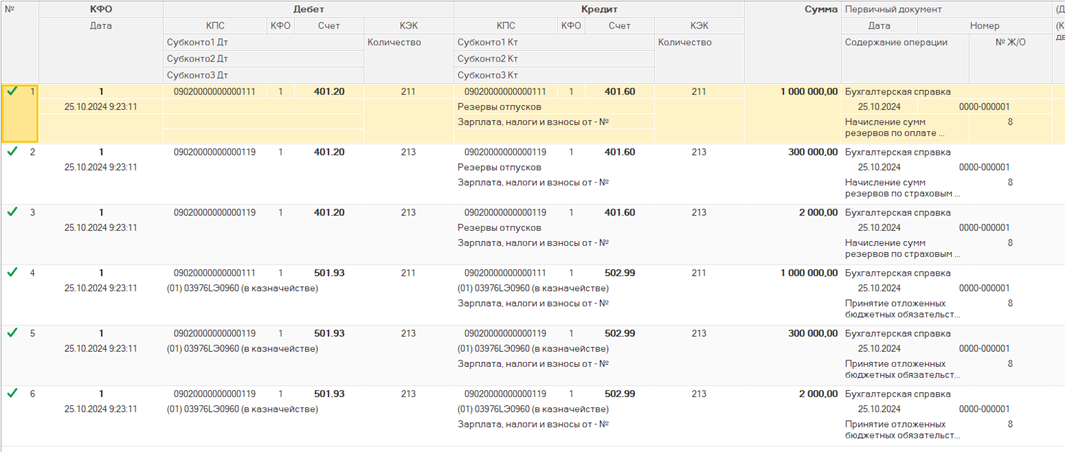
Task: Select the 300 000,00 sum in row 2
Action: point(813,152)
